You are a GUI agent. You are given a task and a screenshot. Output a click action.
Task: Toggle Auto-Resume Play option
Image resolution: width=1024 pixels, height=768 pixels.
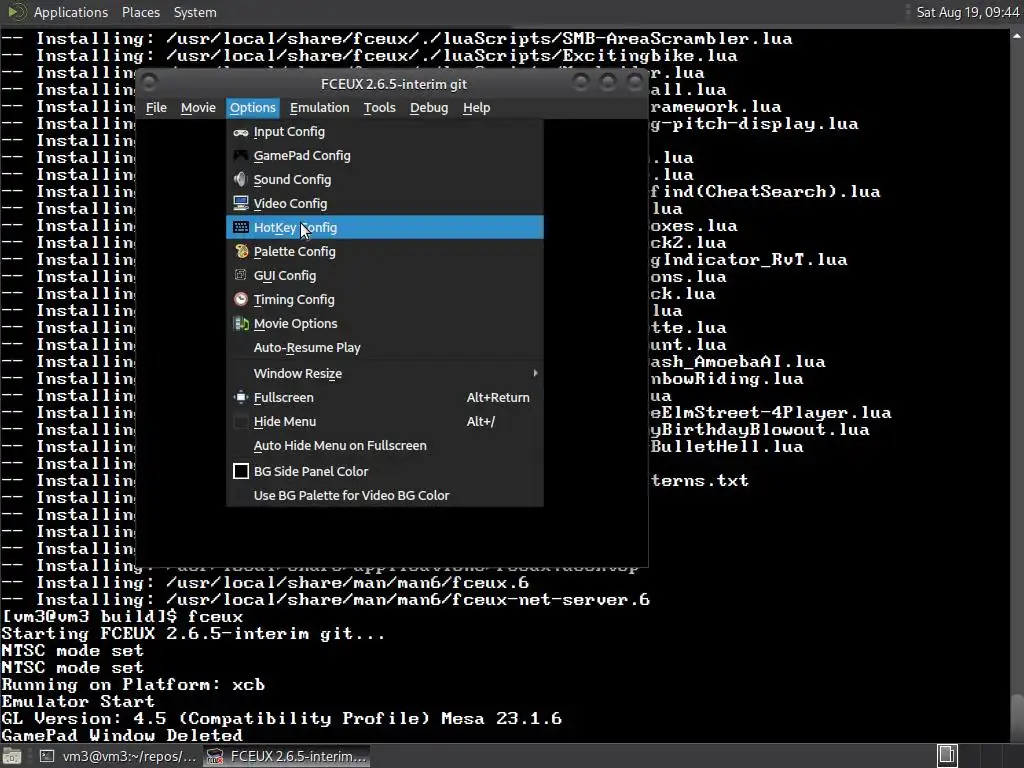385,347
